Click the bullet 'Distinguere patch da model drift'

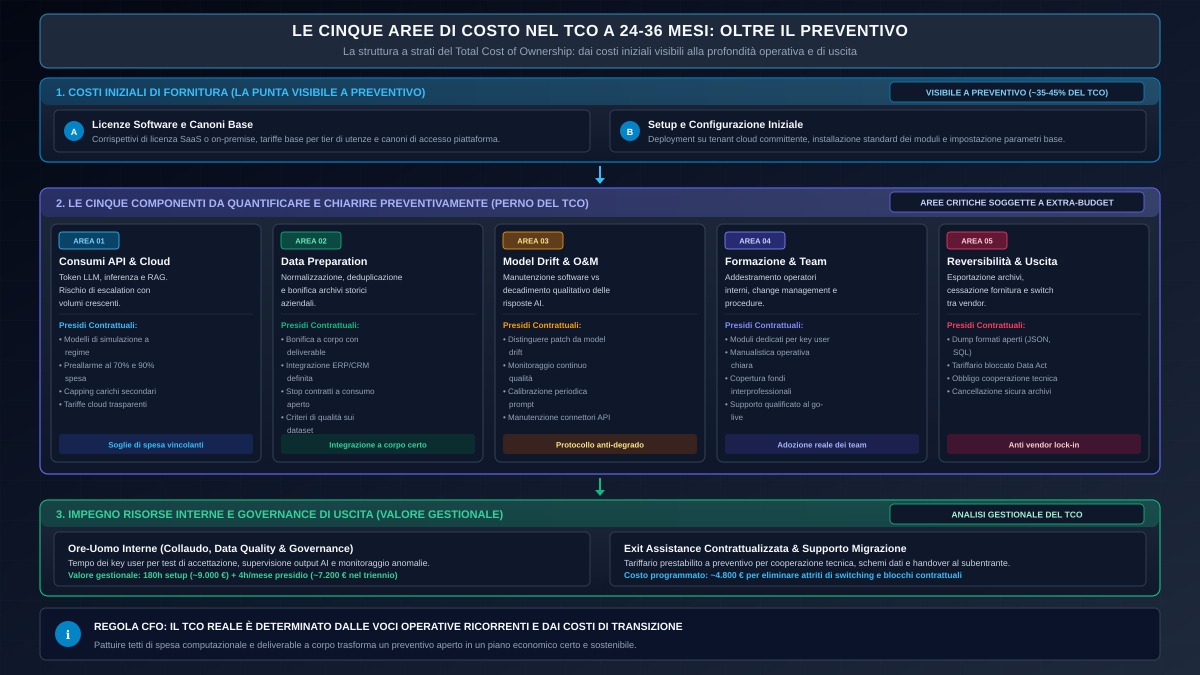554,346
